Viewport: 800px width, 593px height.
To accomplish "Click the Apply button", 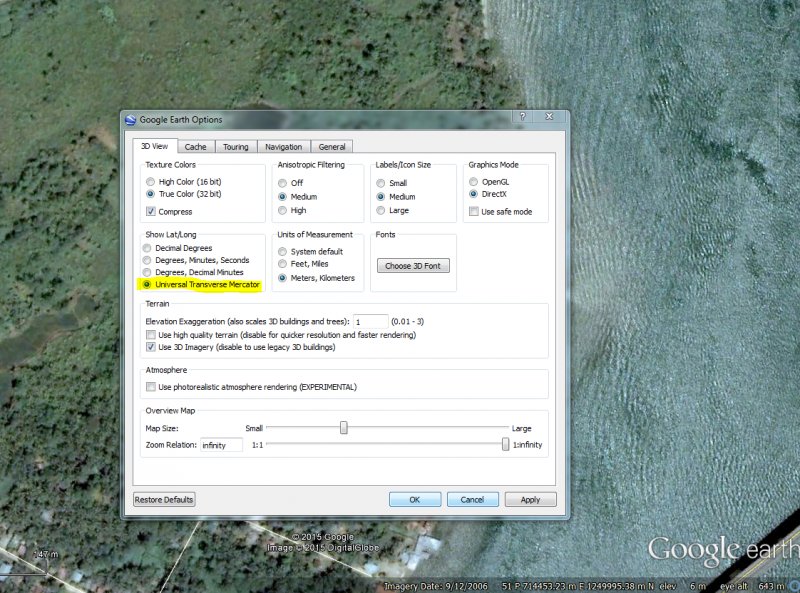I will 531,500.
